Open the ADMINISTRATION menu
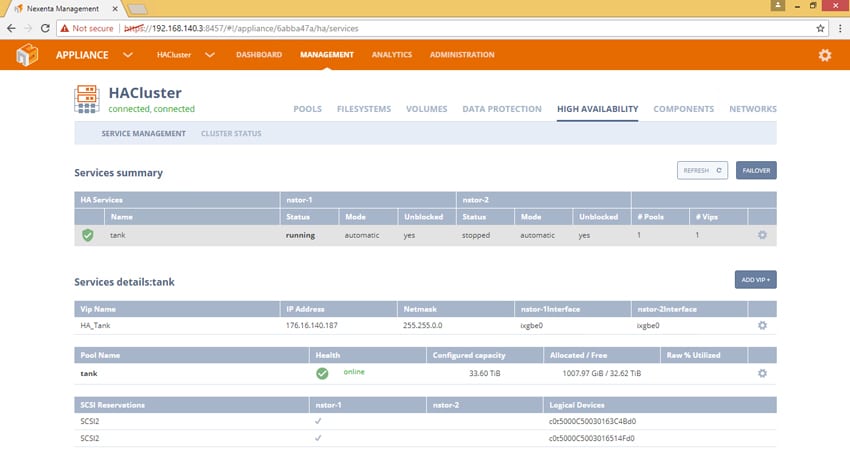Viewport: 850px width, 451px height. pyautogui.click(x=462, y=55)
